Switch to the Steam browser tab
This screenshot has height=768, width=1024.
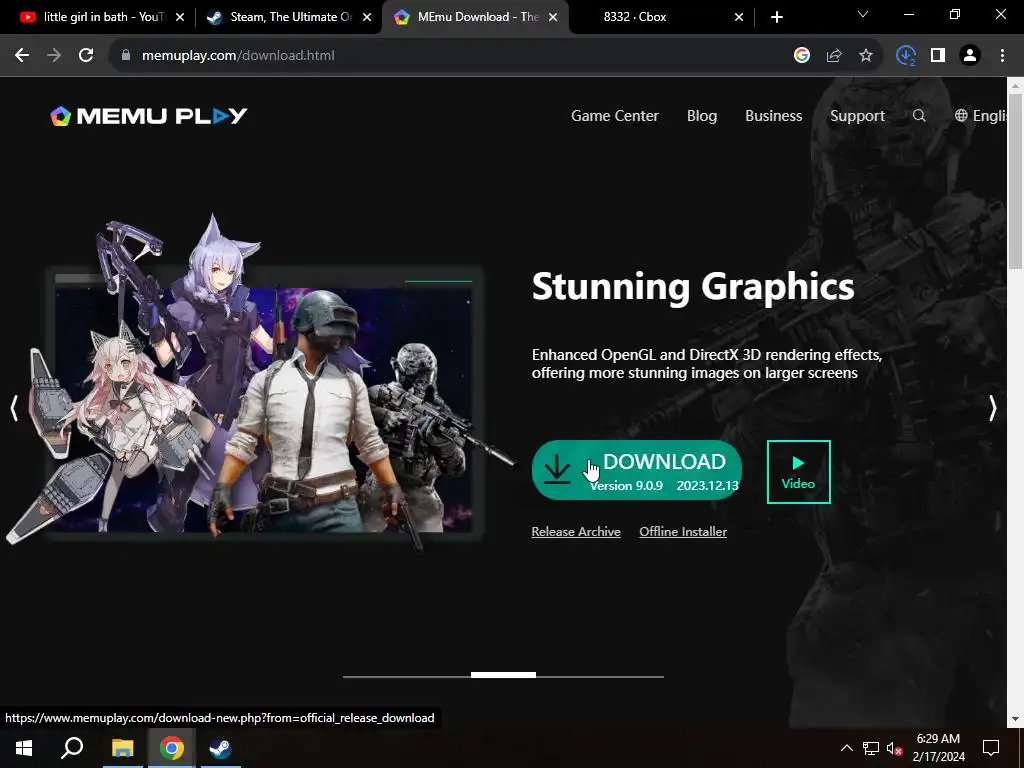289,17
